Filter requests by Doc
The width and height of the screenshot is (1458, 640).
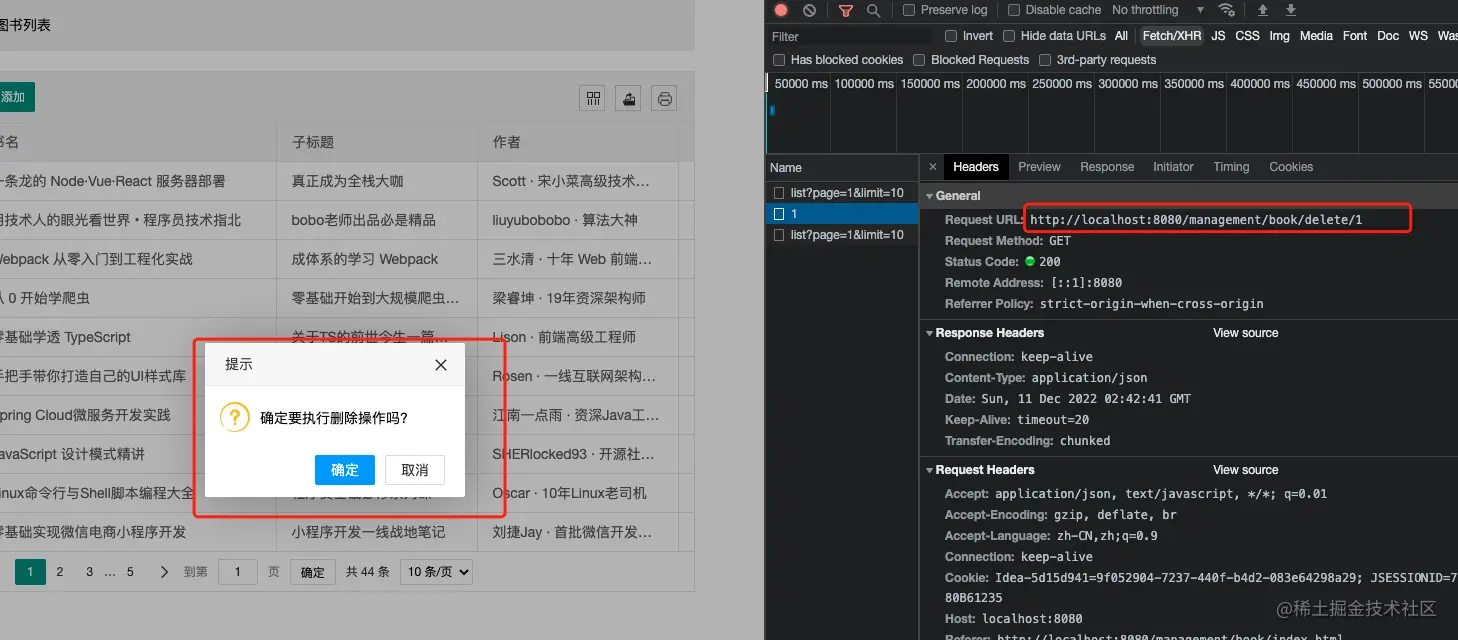(x=1388, y=36)
